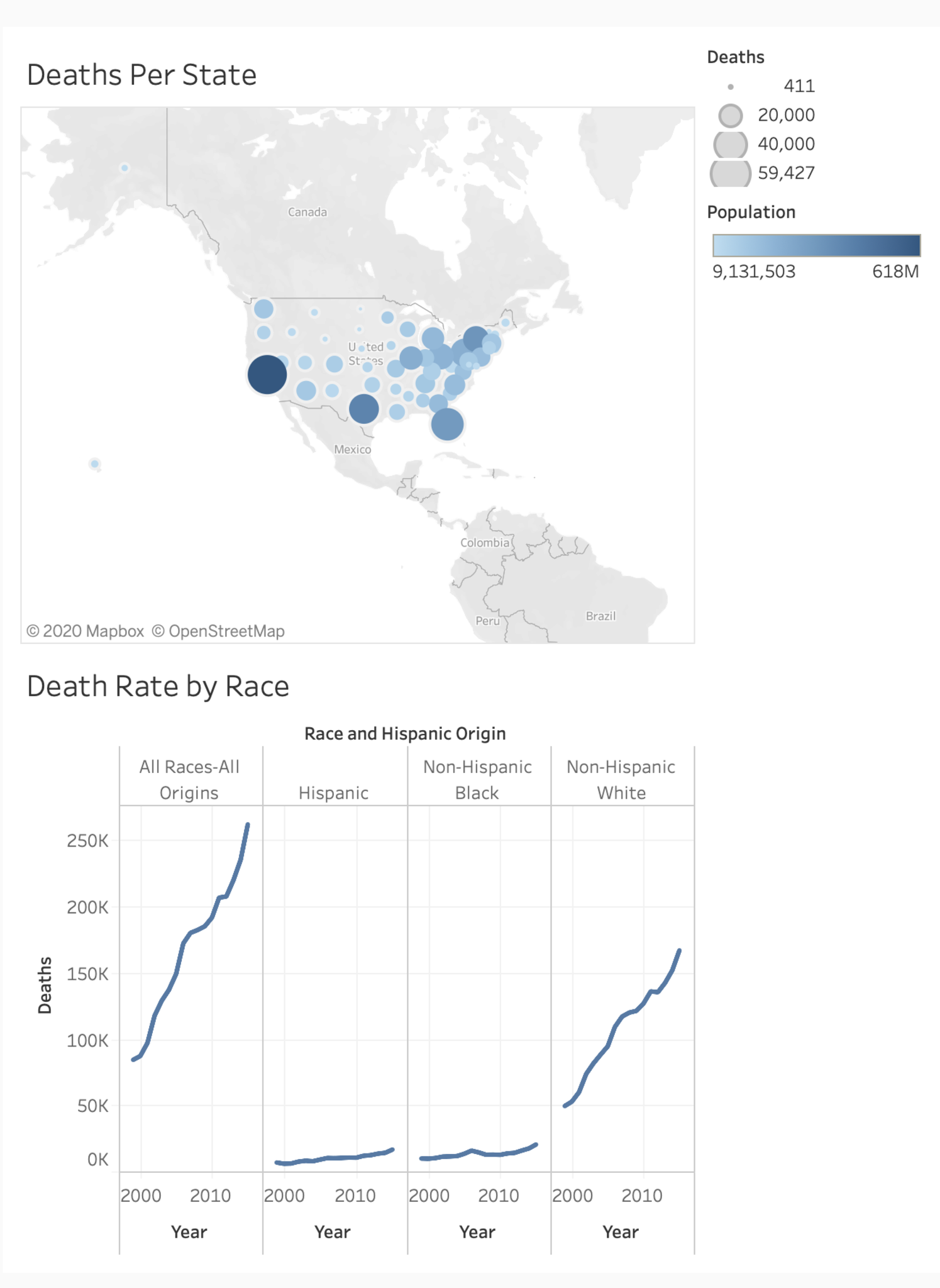Click the Hispanic column header
Viewport: 940px width, 1288px height.
pyautogui.click(x=333, y=793)
